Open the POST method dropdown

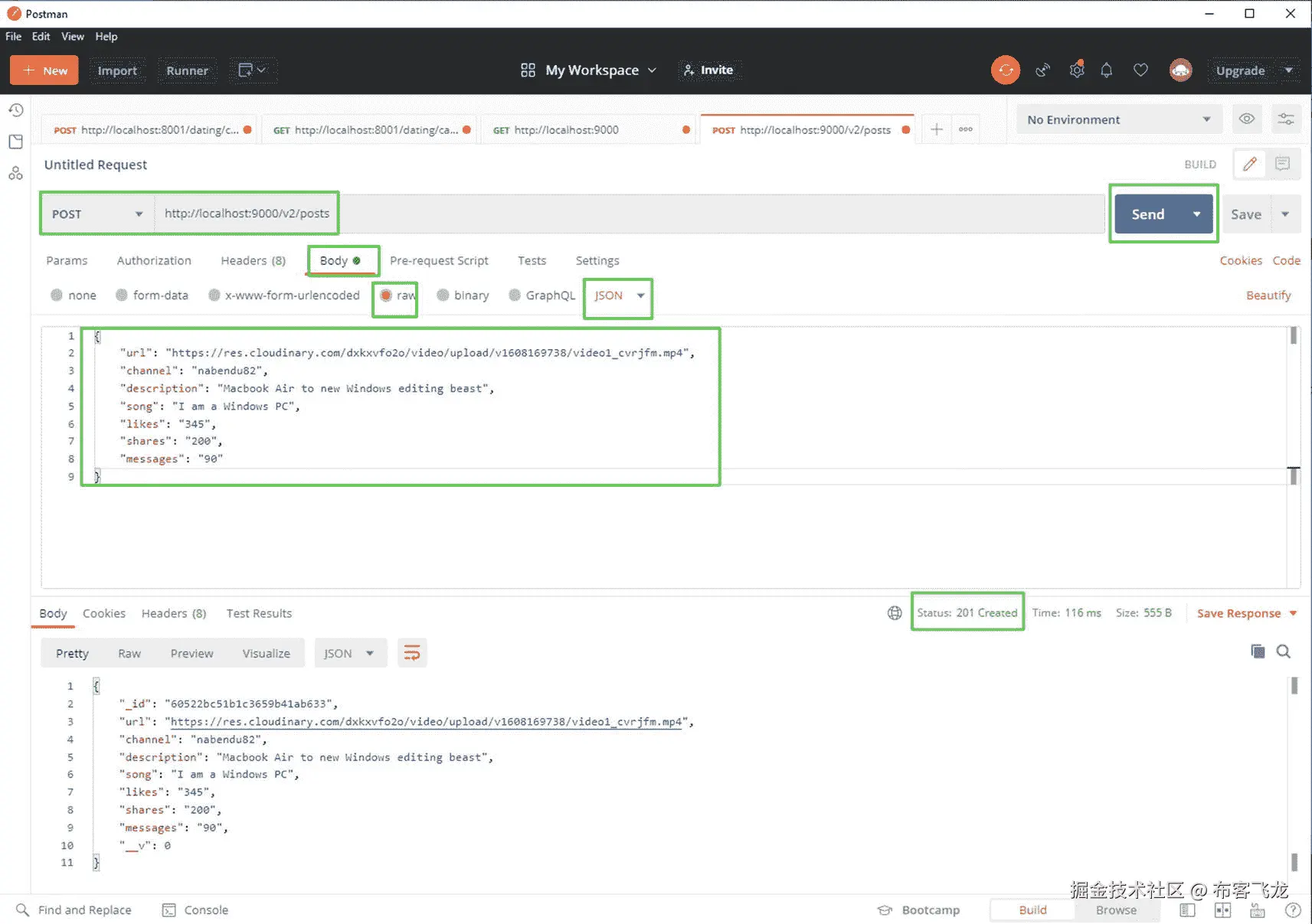pos(97,214)
